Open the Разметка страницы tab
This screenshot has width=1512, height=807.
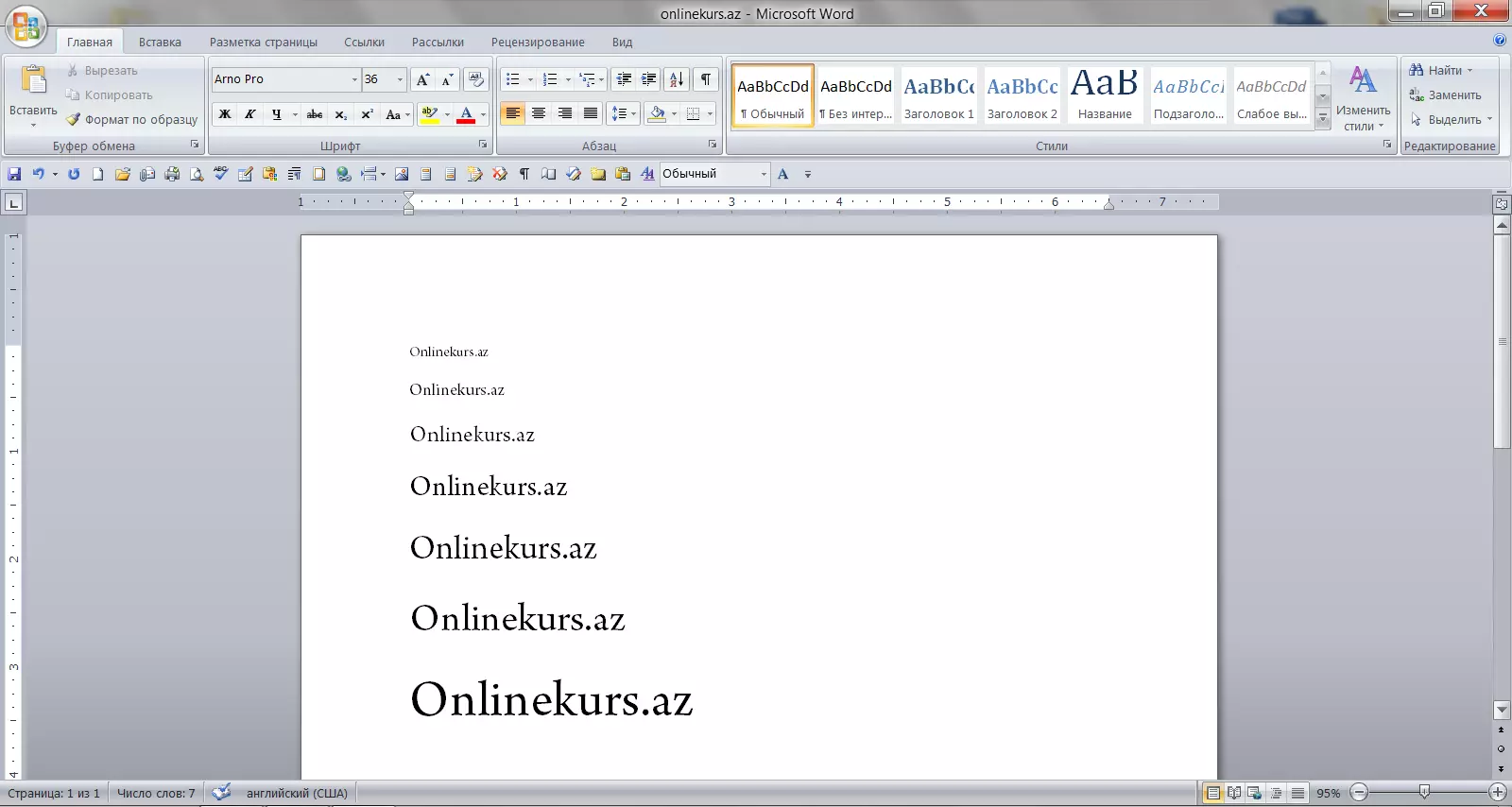264,42
